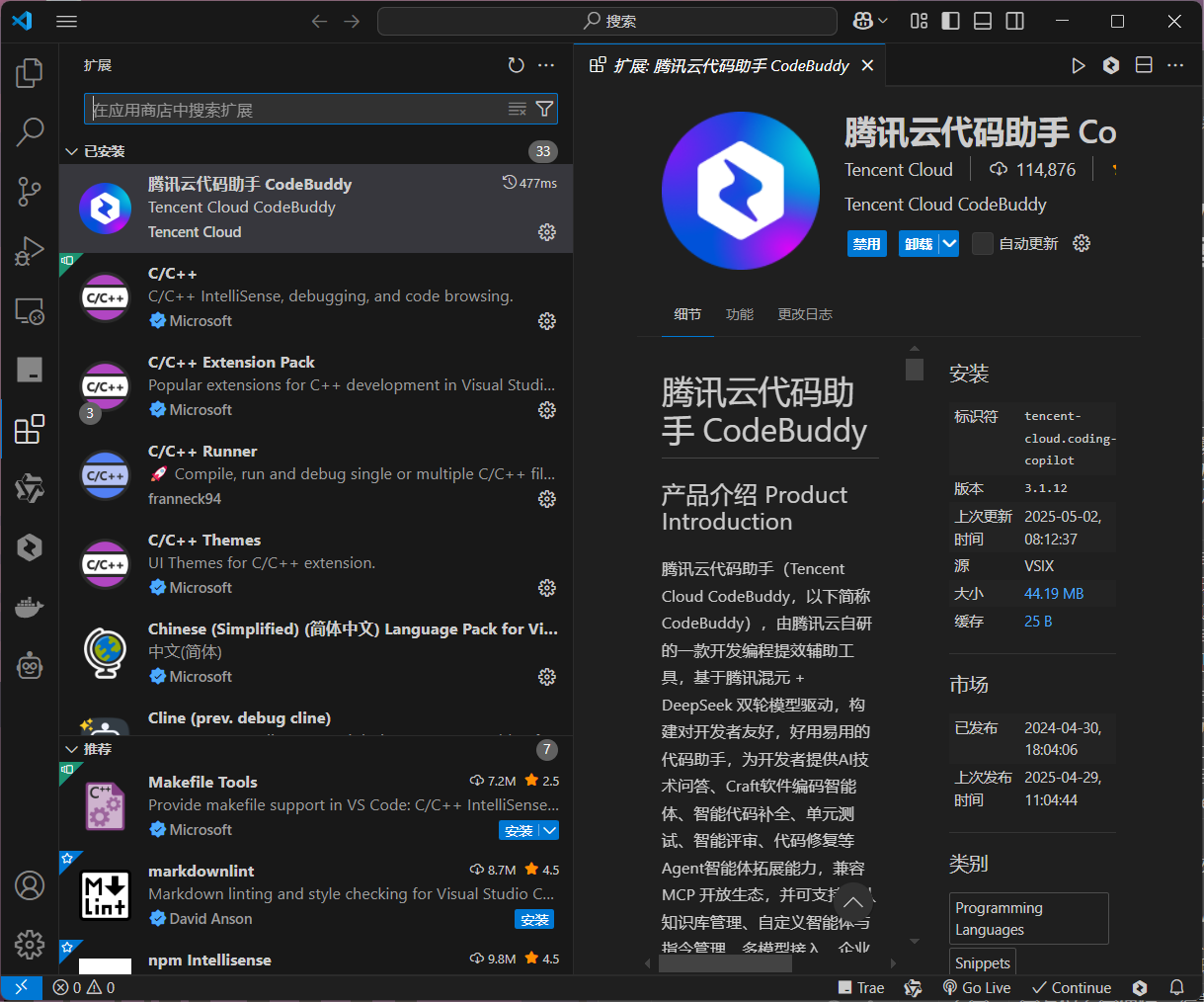Screen dimensions: 1204x1002
Task: Click the Run button in the editor title bar
Action: (1078, 65)
